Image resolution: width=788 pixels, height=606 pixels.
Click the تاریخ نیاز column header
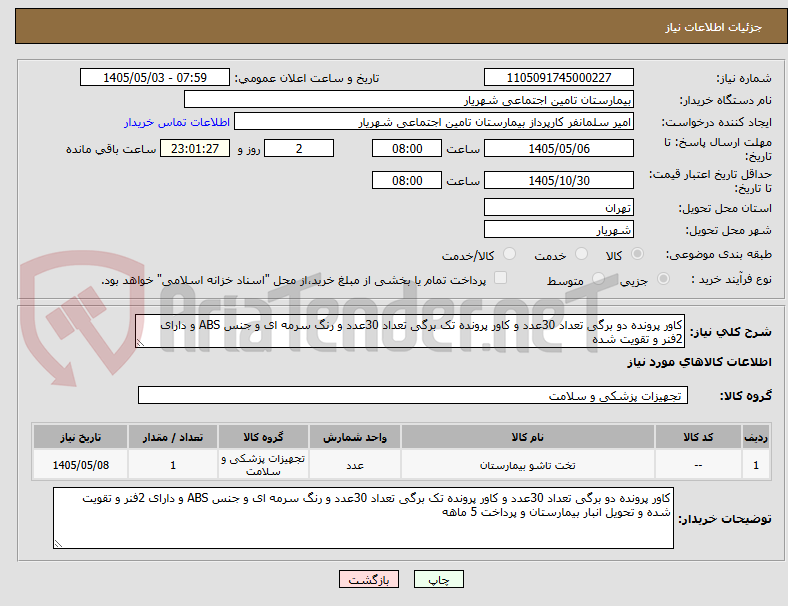pyautogui.click(x=80, y=437)
